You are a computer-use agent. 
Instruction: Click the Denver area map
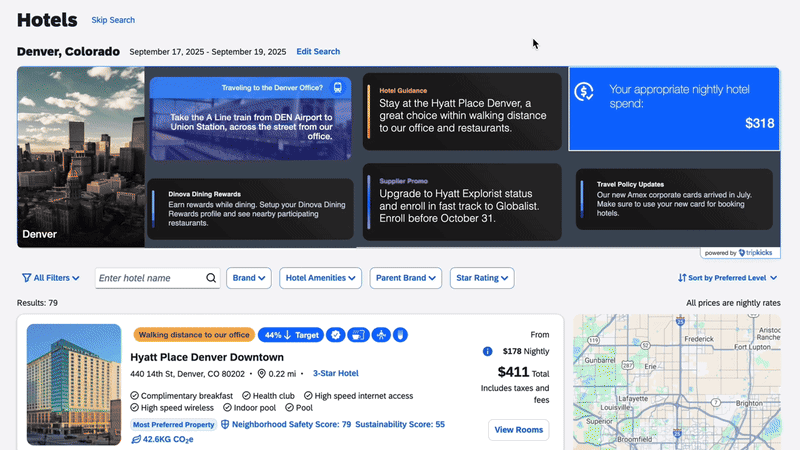(677, 382)
